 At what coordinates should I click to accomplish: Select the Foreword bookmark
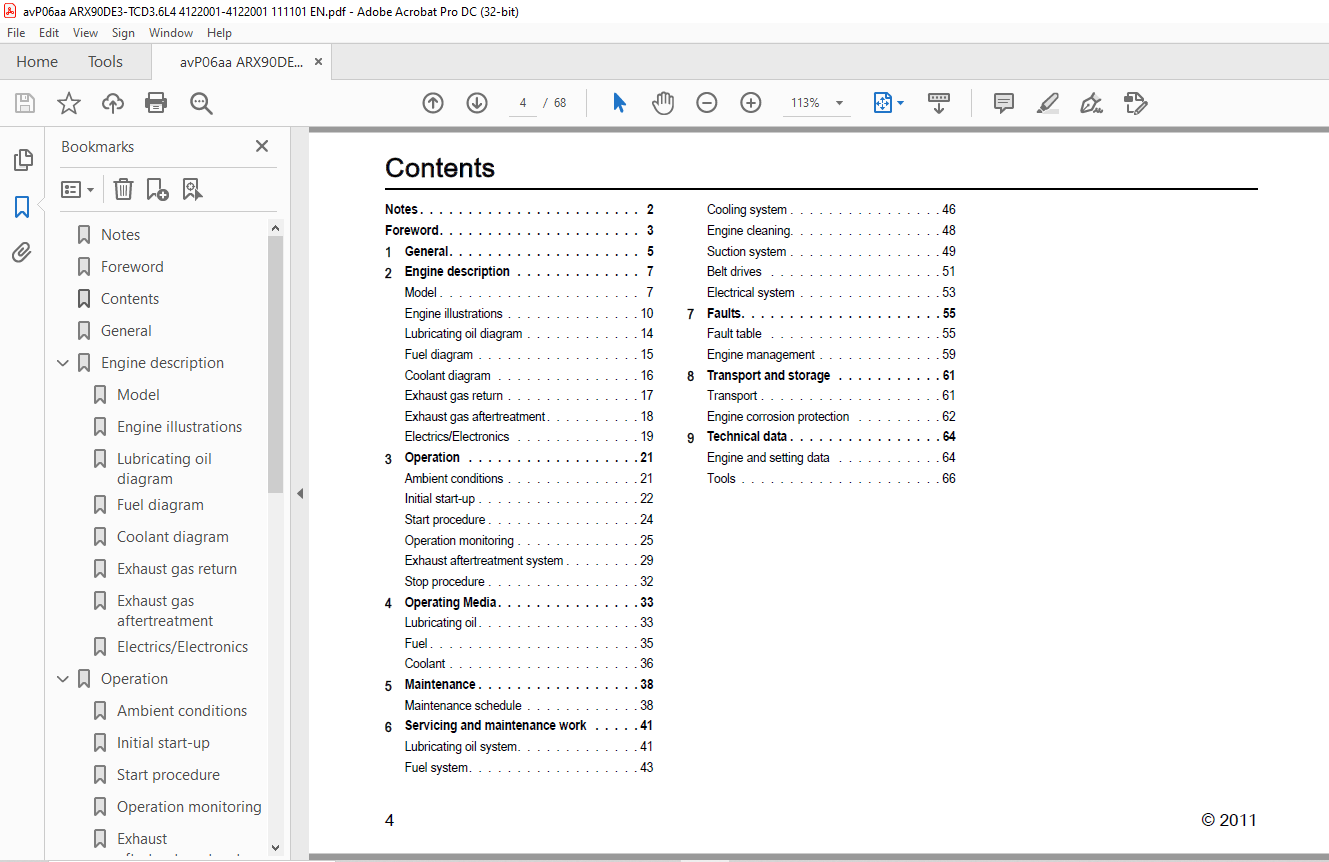click(132, 267)
